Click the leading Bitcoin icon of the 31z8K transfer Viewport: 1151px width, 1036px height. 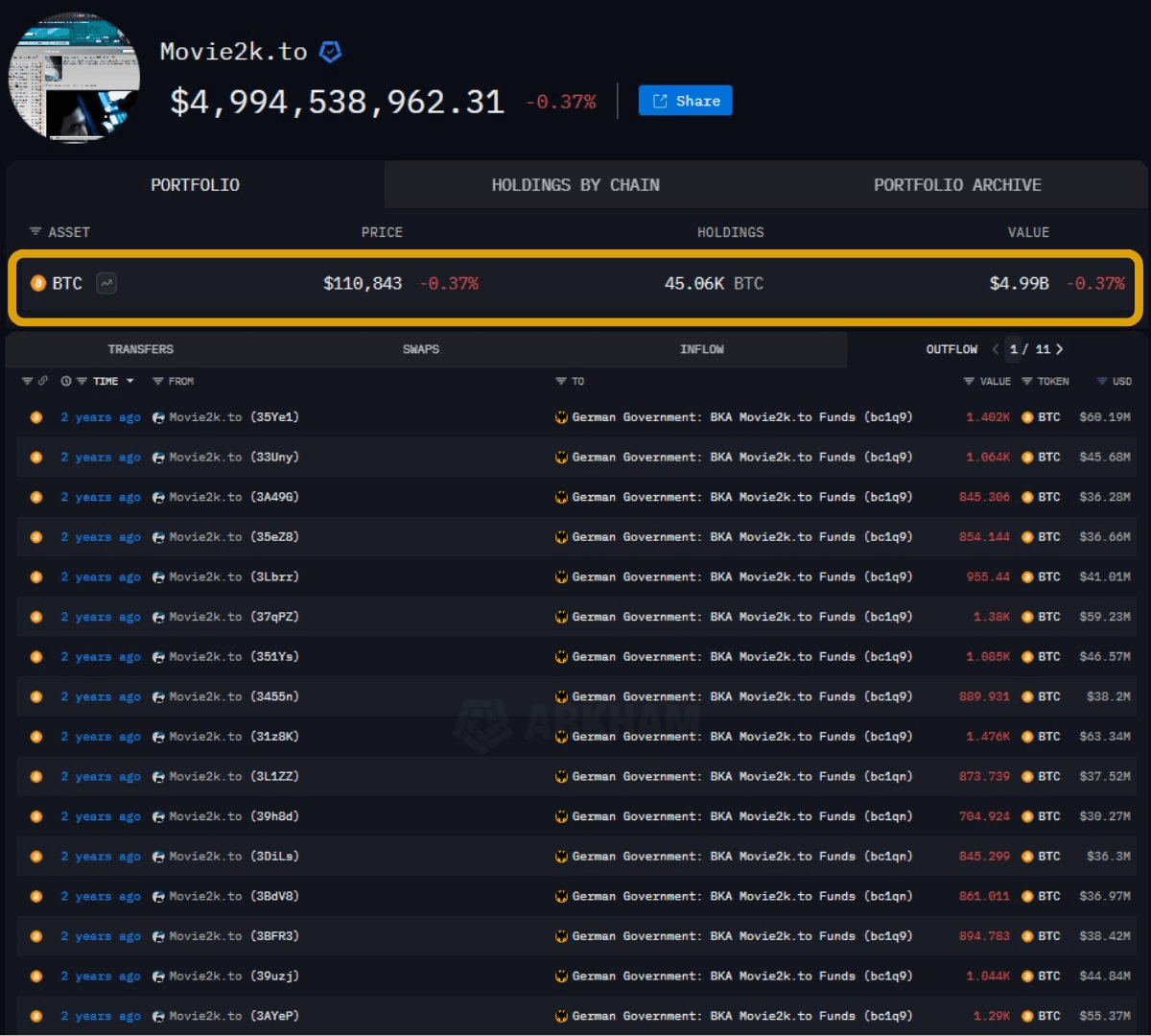click(x=36, y=737)
